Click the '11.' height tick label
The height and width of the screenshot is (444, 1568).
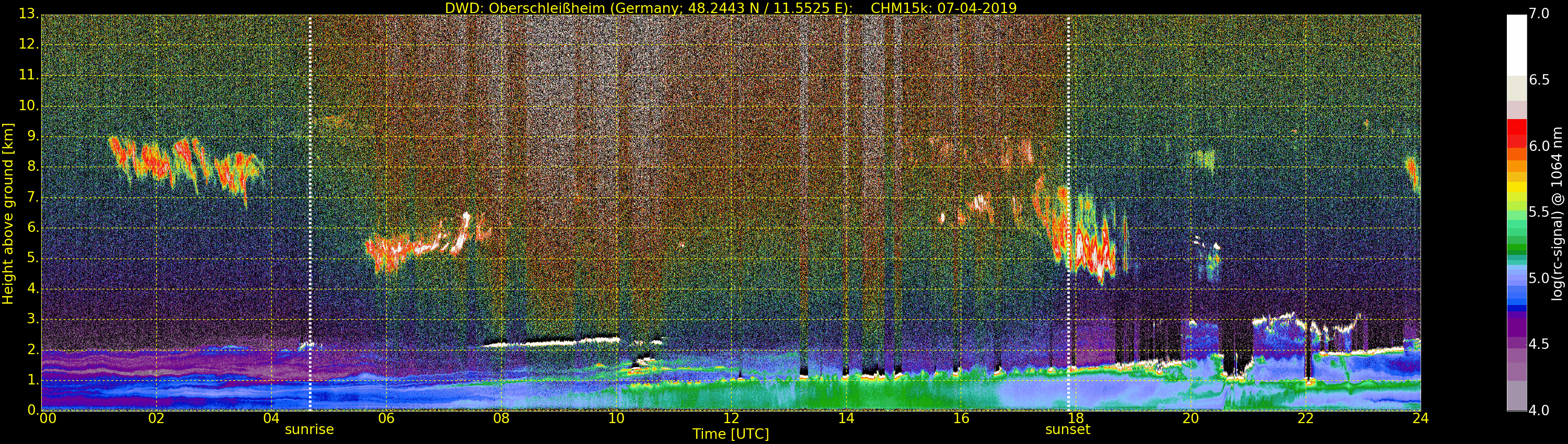(x=29, y=75)
